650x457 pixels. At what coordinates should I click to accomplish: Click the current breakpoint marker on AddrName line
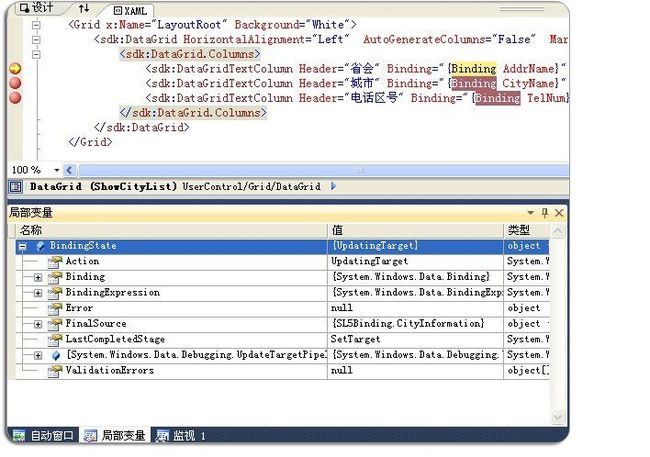tap(15, 68)
